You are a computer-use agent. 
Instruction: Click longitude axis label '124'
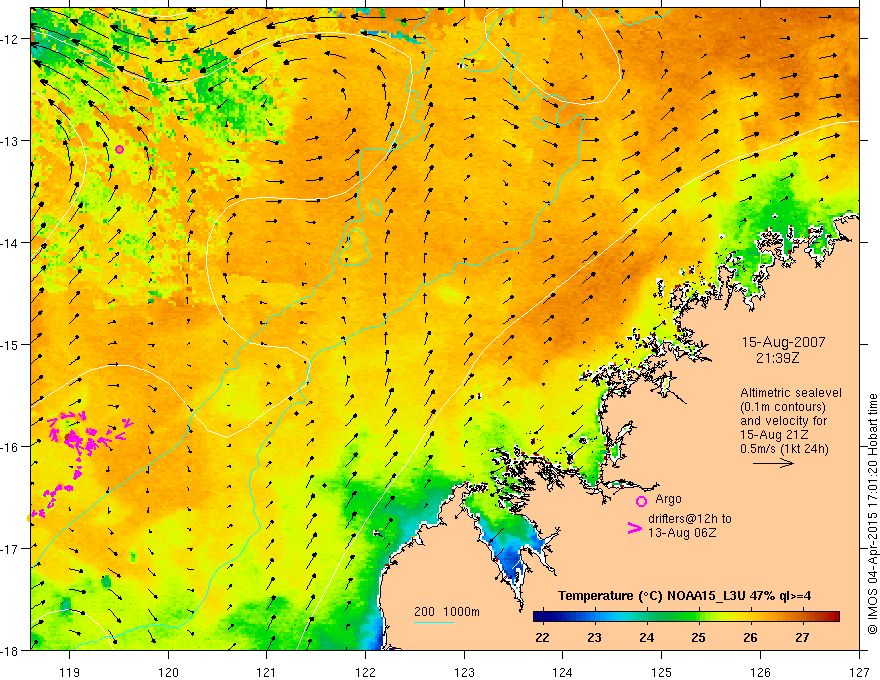(x=563, y=672)
